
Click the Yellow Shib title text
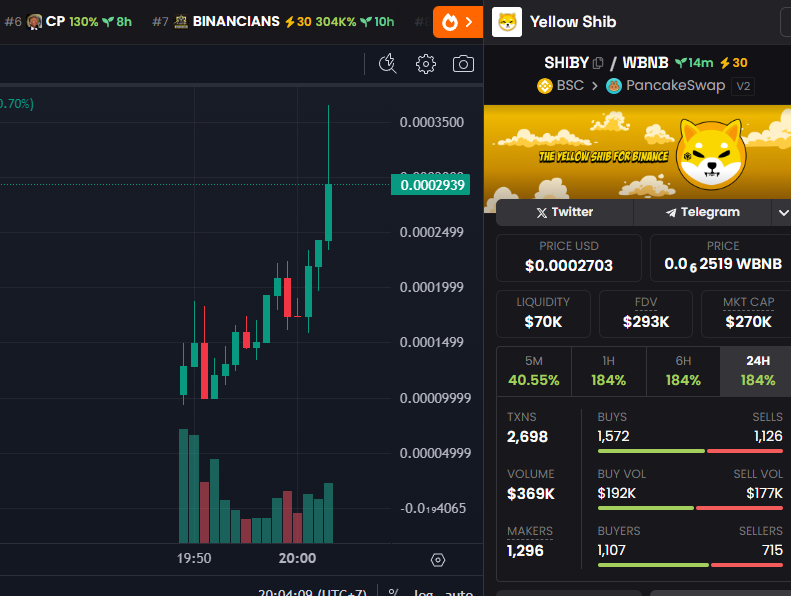click(x=573, y=22)
